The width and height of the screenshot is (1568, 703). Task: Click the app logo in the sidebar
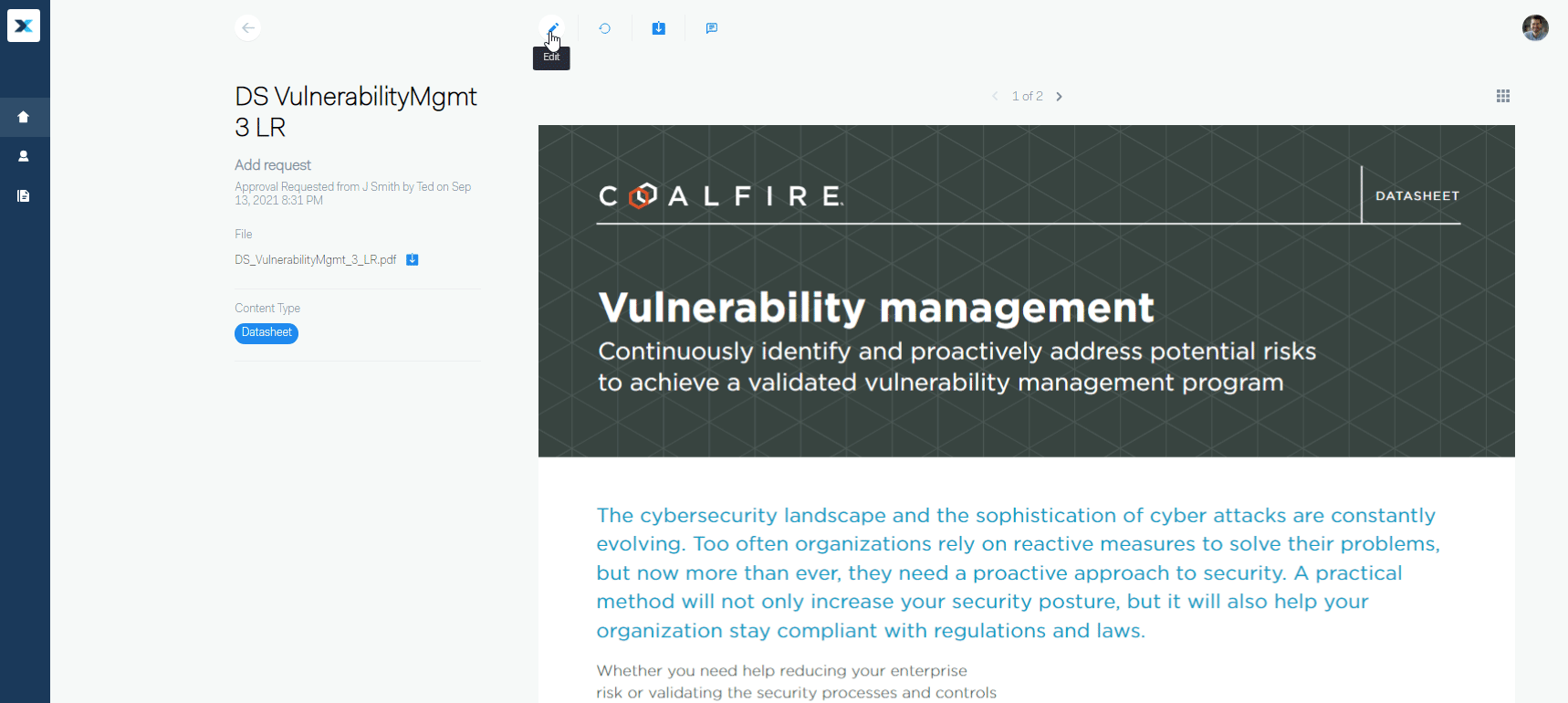click(x=24, y=26)
